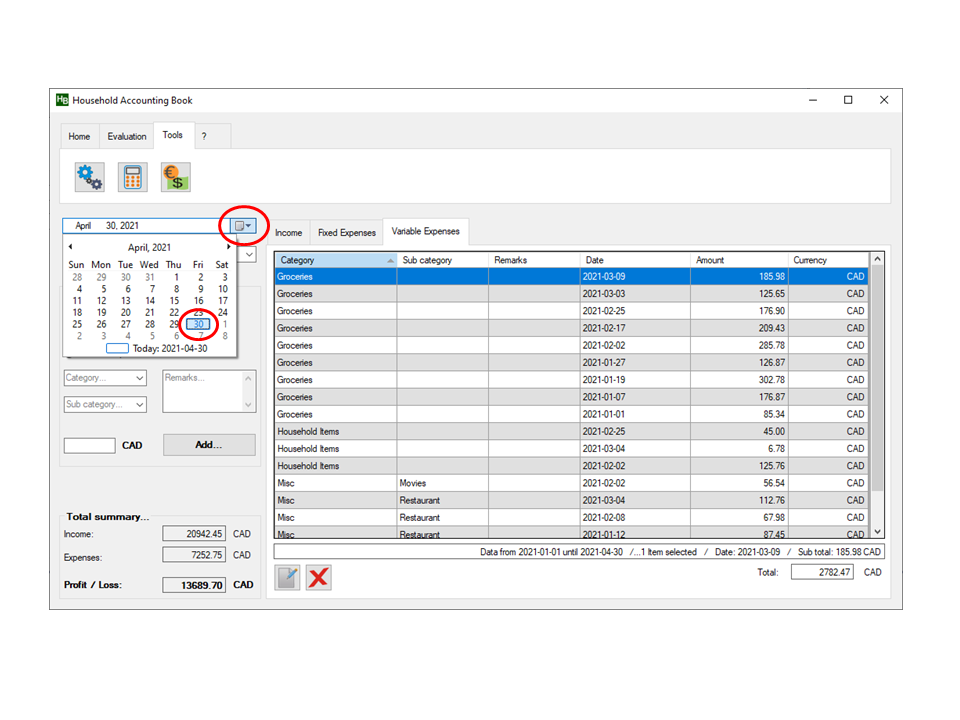The image size is (960, 720).
Task: Go to previous month in calendar
Action: [x=70, y=246]
